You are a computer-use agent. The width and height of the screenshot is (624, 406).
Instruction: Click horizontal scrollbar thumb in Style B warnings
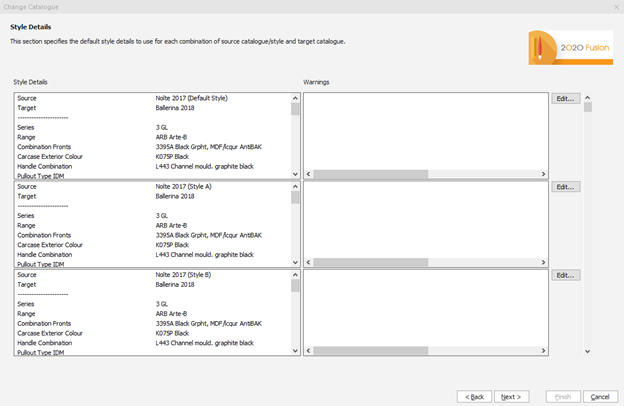[370, 351]
